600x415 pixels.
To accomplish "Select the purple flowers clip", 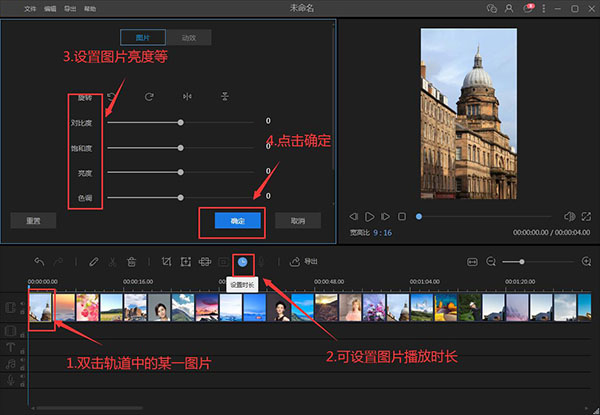I will [x=374, y=308].
